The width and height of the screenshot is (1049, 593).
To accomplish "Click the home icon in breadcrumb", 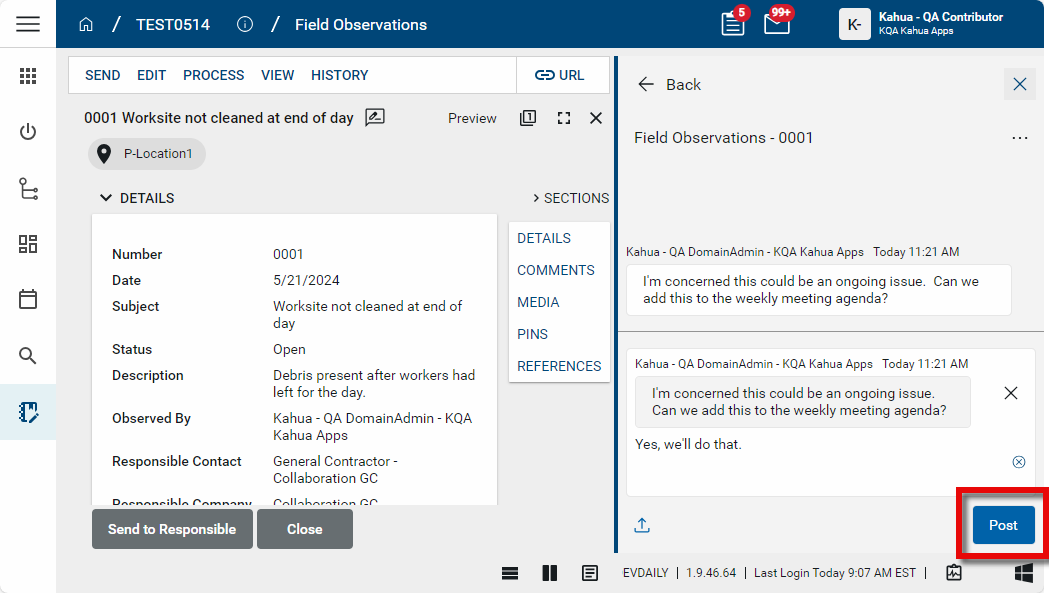I will pos(86,25).
